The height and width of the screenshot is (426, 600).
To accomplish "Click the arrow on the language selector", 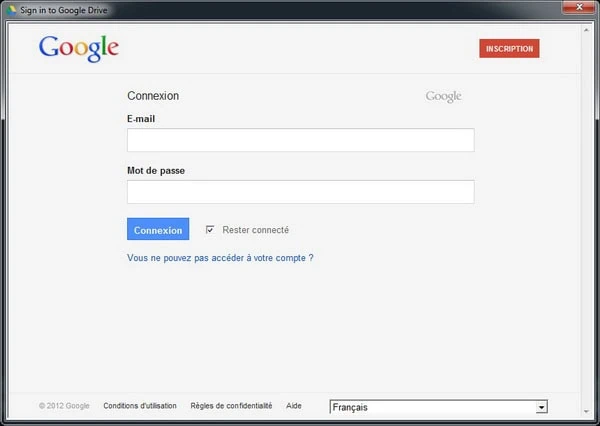I will click(x=541, y=407).
